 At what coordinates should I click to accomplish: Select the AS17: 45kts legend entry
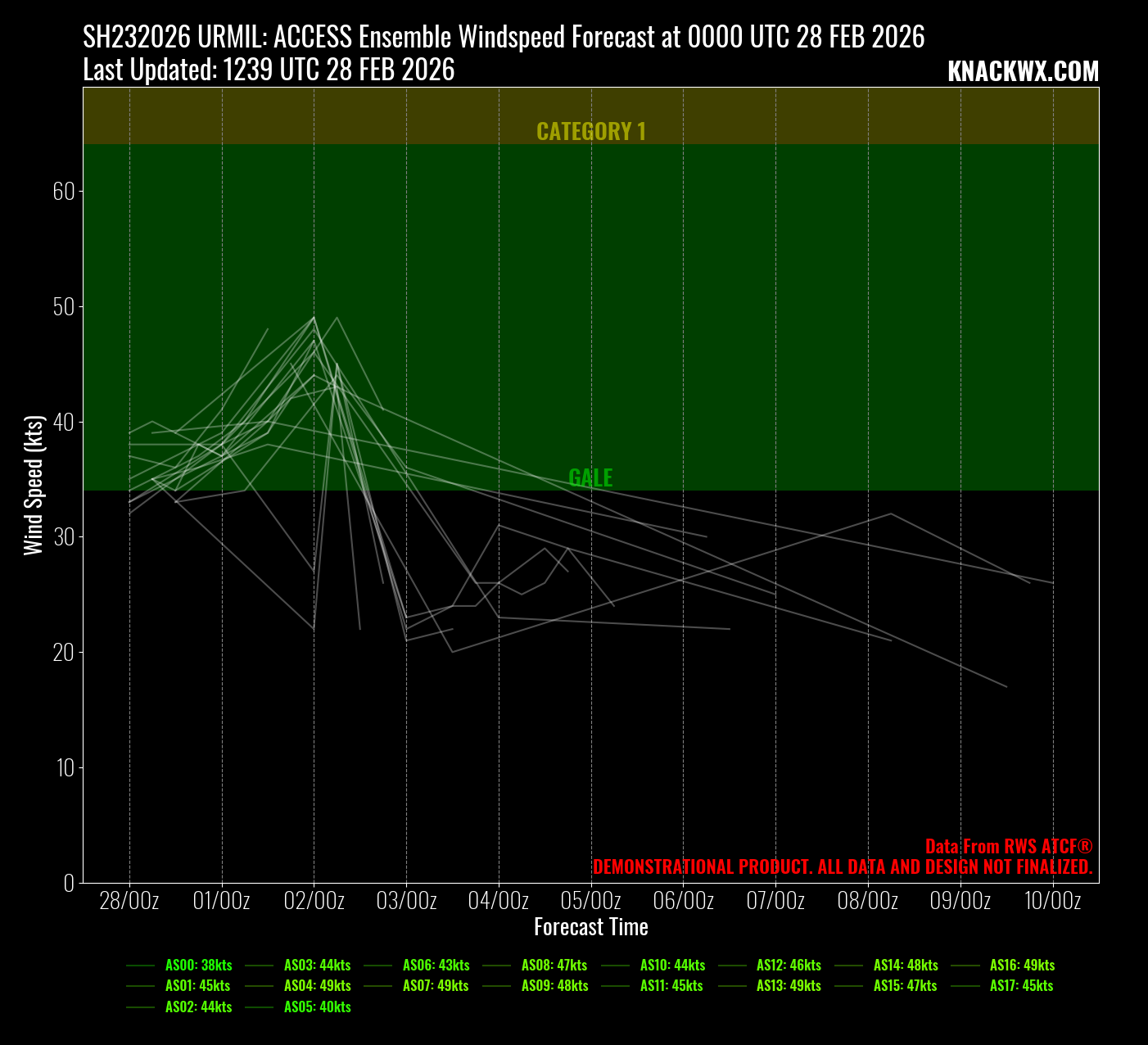(x=1021, y=986)
